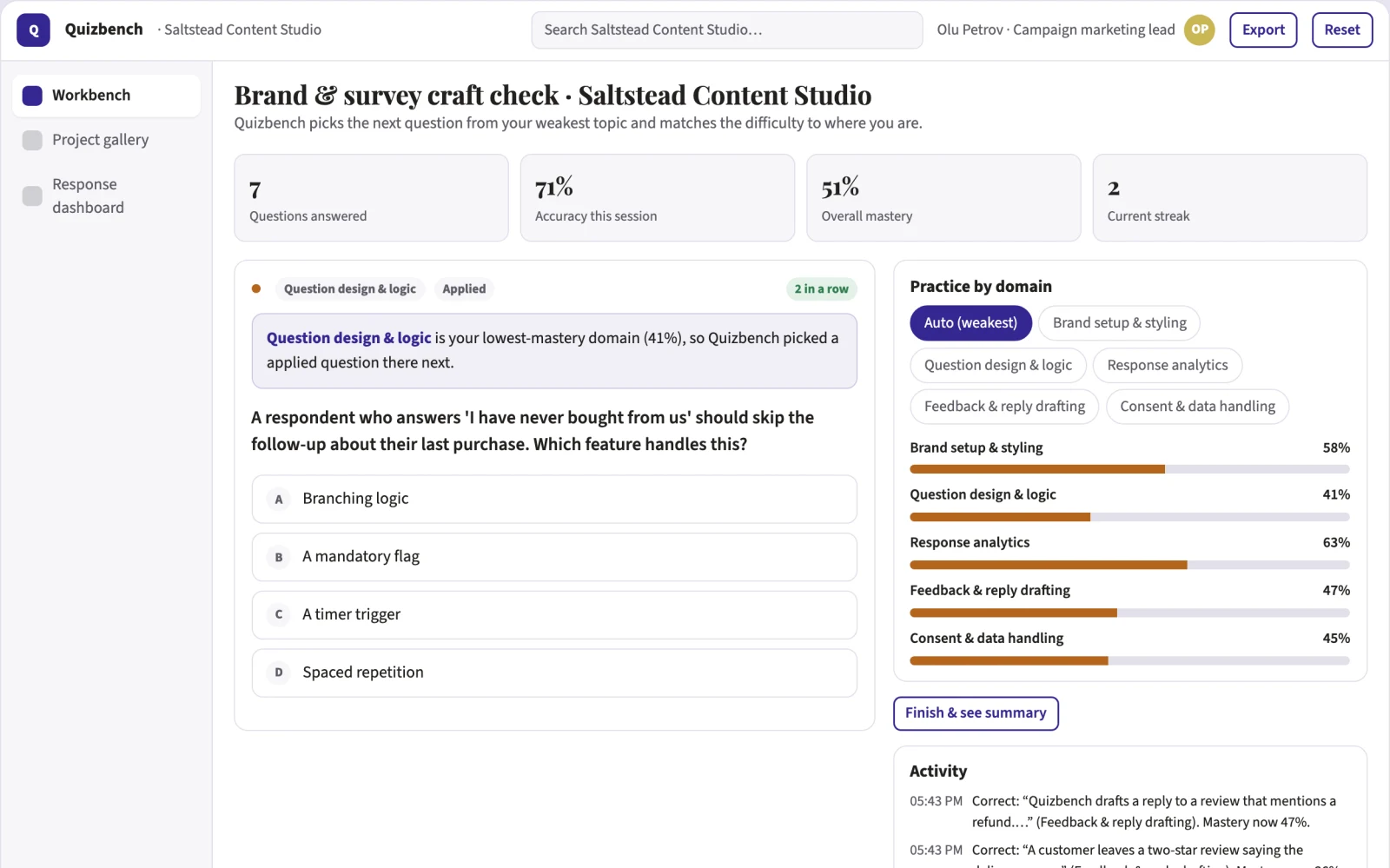Open the Response dashboard page

click(106, 196)
